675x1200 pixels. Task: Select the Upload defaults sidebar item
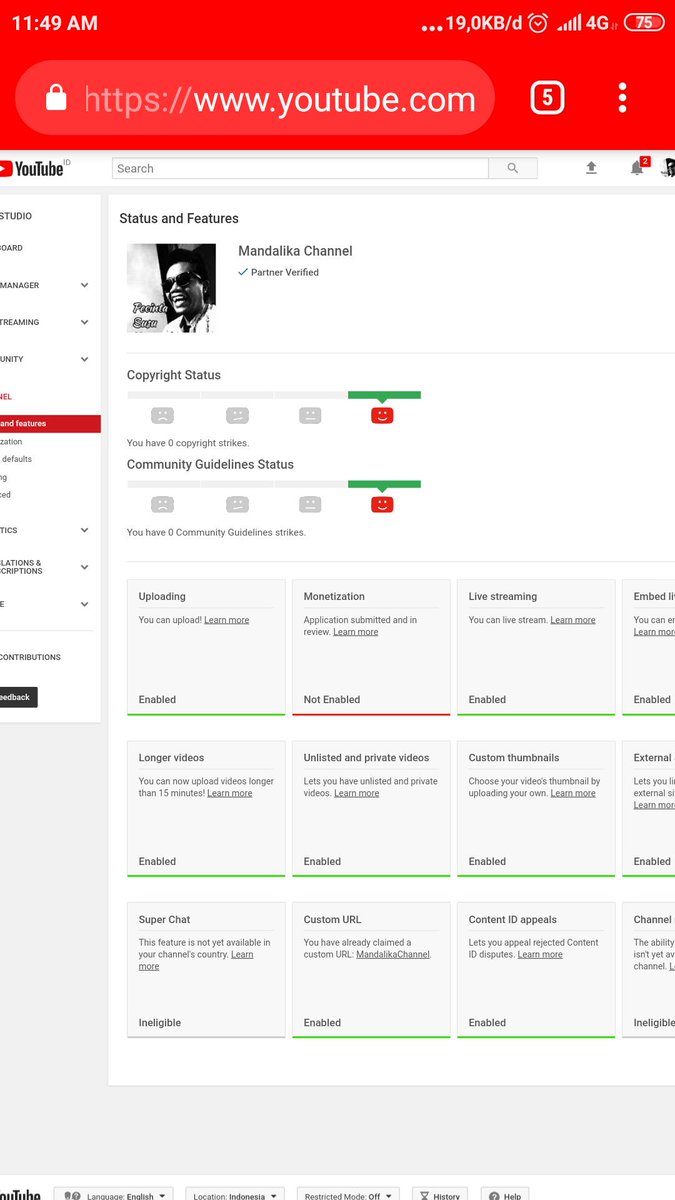point(17,459)
